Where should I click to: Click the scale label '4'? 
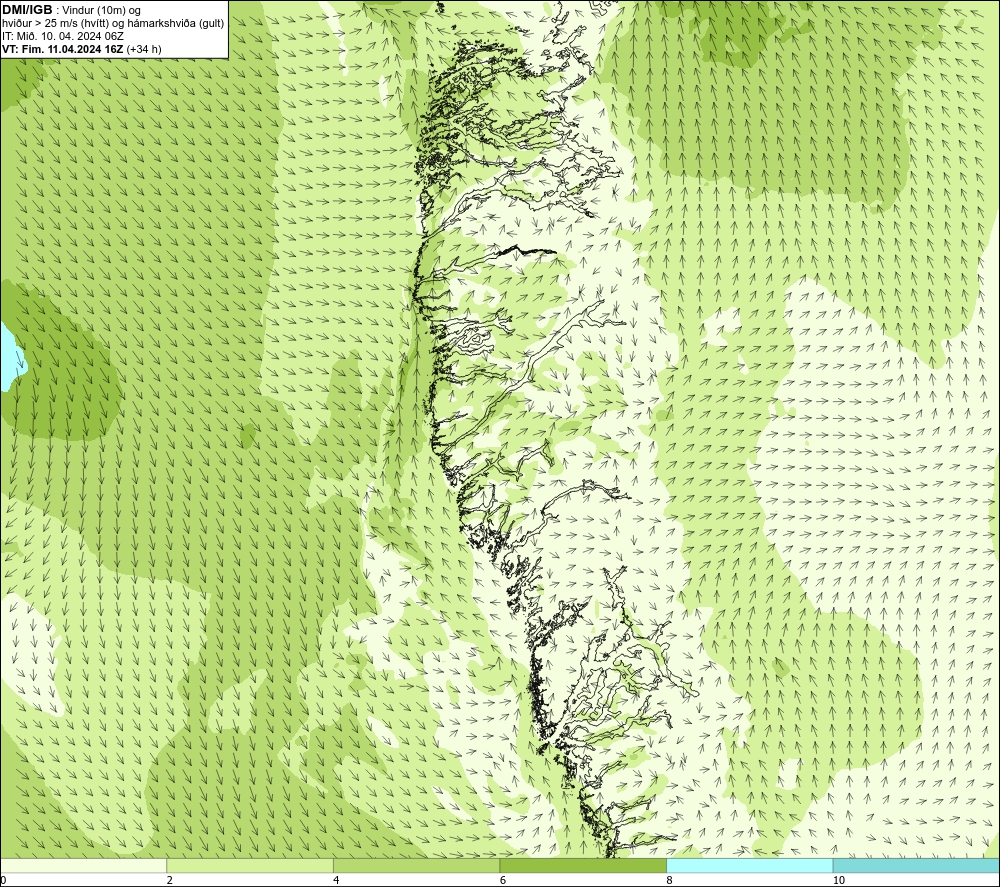pyautogui.click(x=336, y=881)
